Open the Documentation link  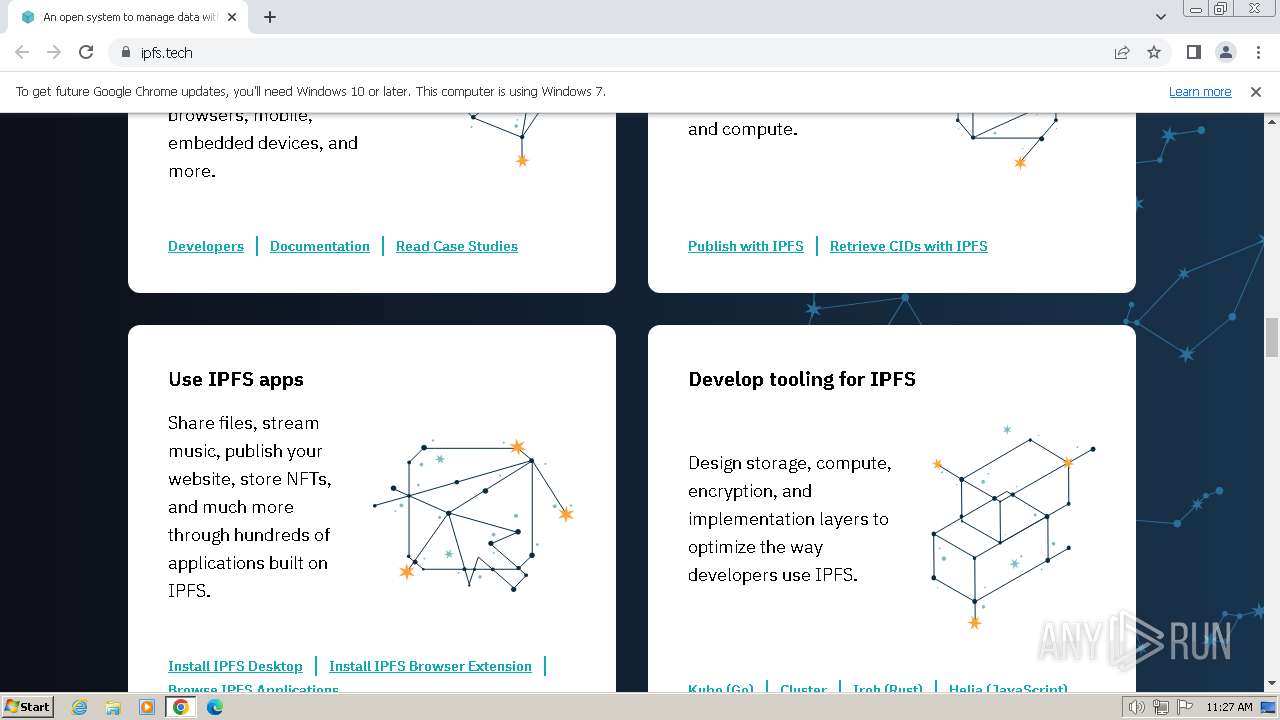coord(320,246)
